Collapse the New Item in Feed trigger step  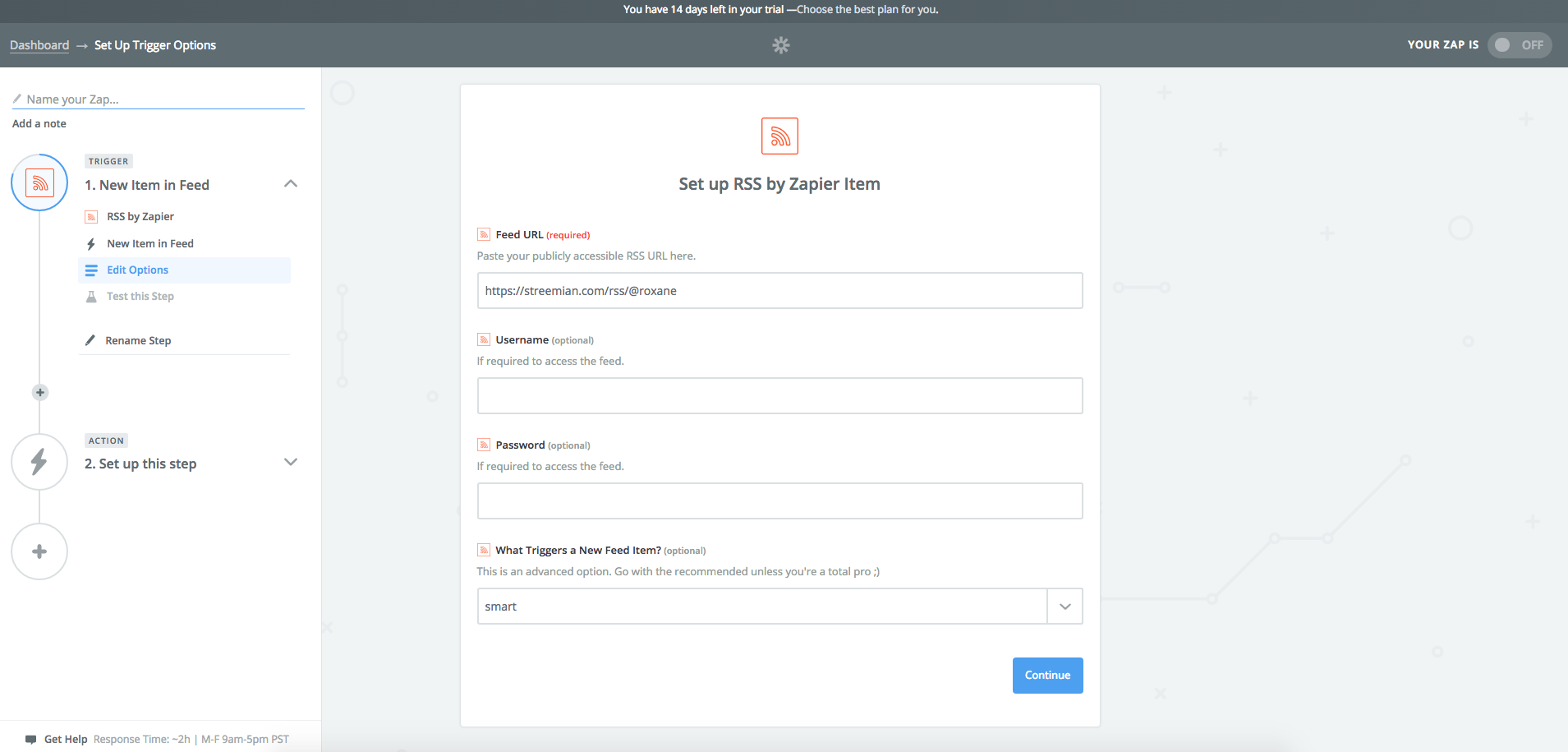click(x=290, y=184)
